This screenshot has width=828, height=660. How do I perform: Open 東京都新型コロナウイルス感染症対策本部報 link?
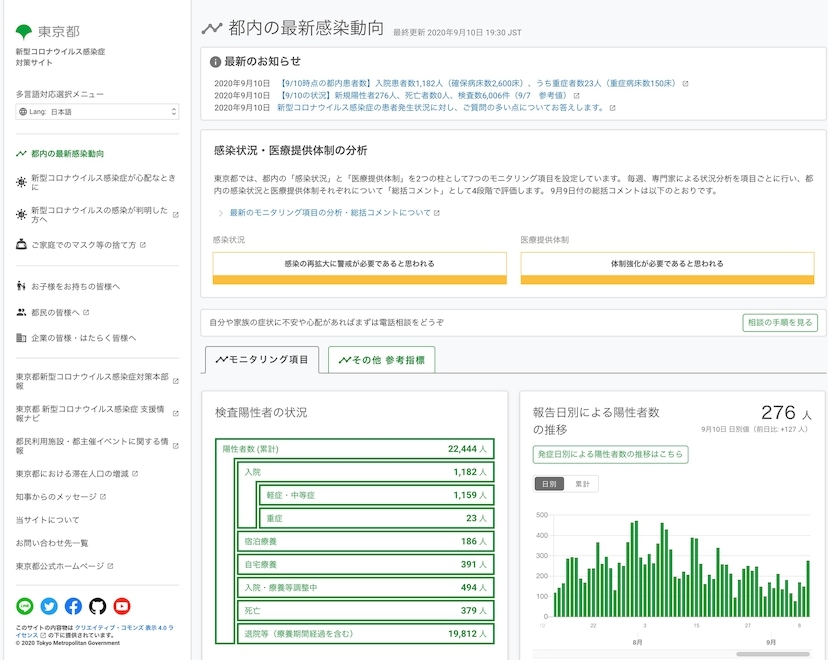pyautogui.click(x=97, y=381)
